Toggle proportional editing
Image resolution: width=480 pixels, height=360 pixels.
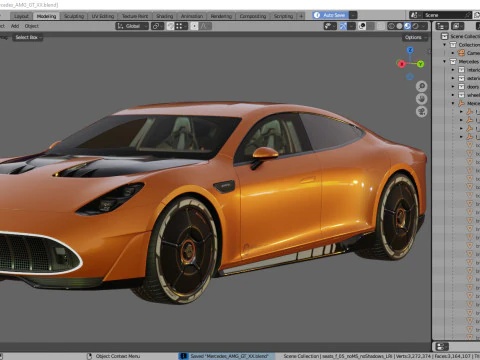click(x=194, y=26)
